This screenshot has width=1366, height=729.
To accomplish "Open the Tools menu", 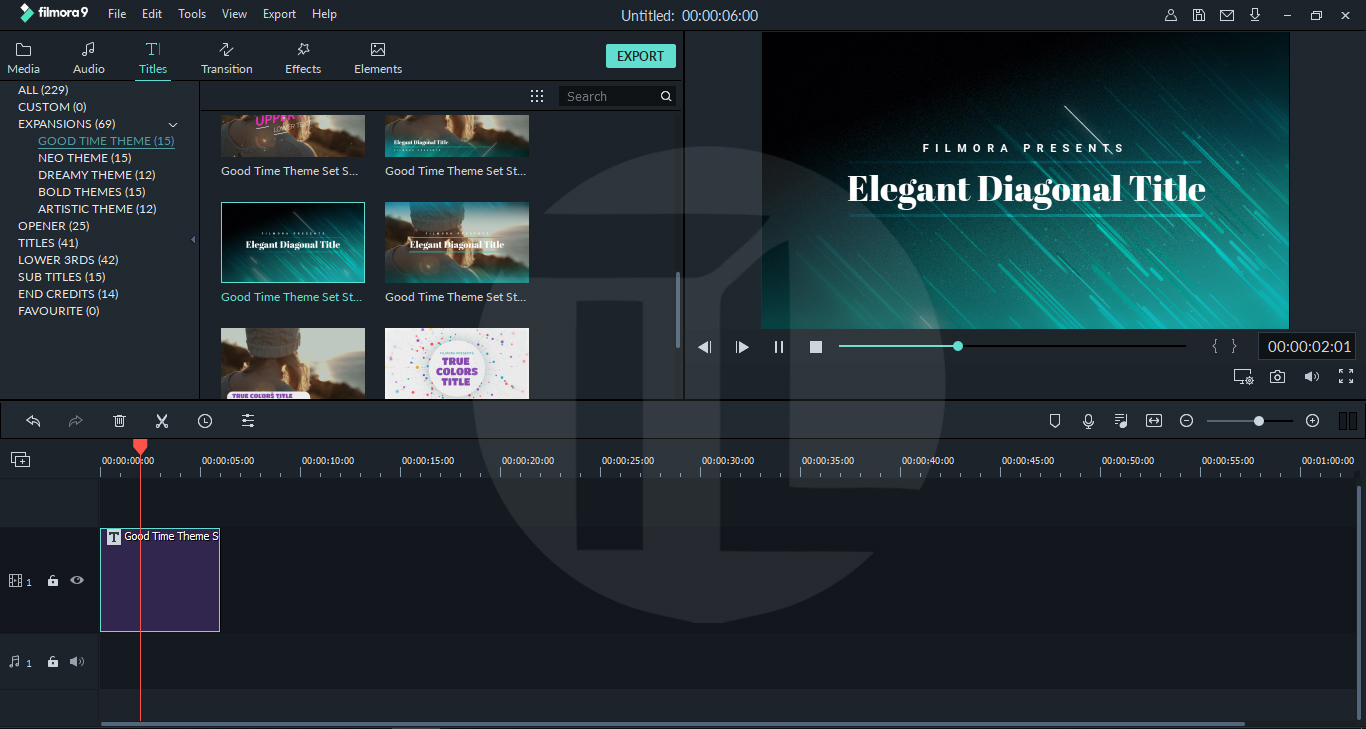I will 192,14.
